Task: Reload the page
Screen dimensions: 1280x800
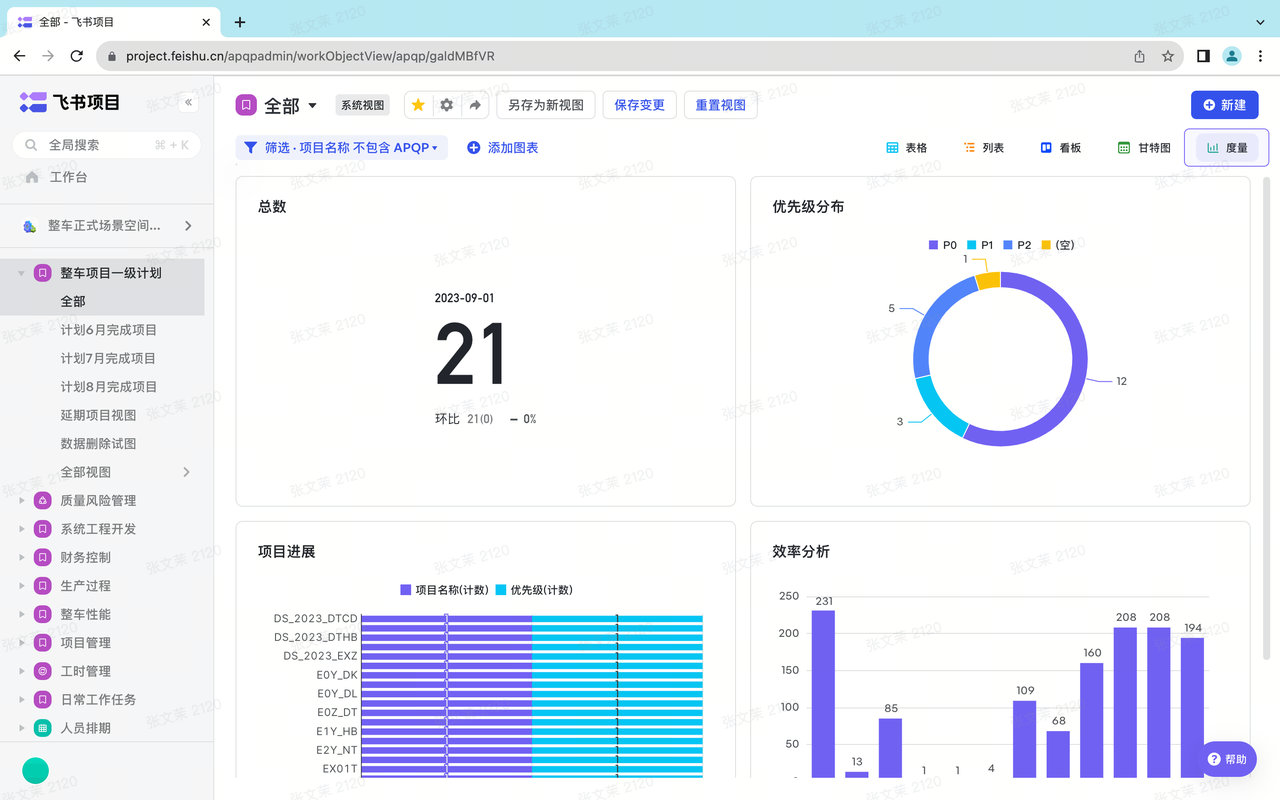Action: pyautogui.click(x=77, y=56)
